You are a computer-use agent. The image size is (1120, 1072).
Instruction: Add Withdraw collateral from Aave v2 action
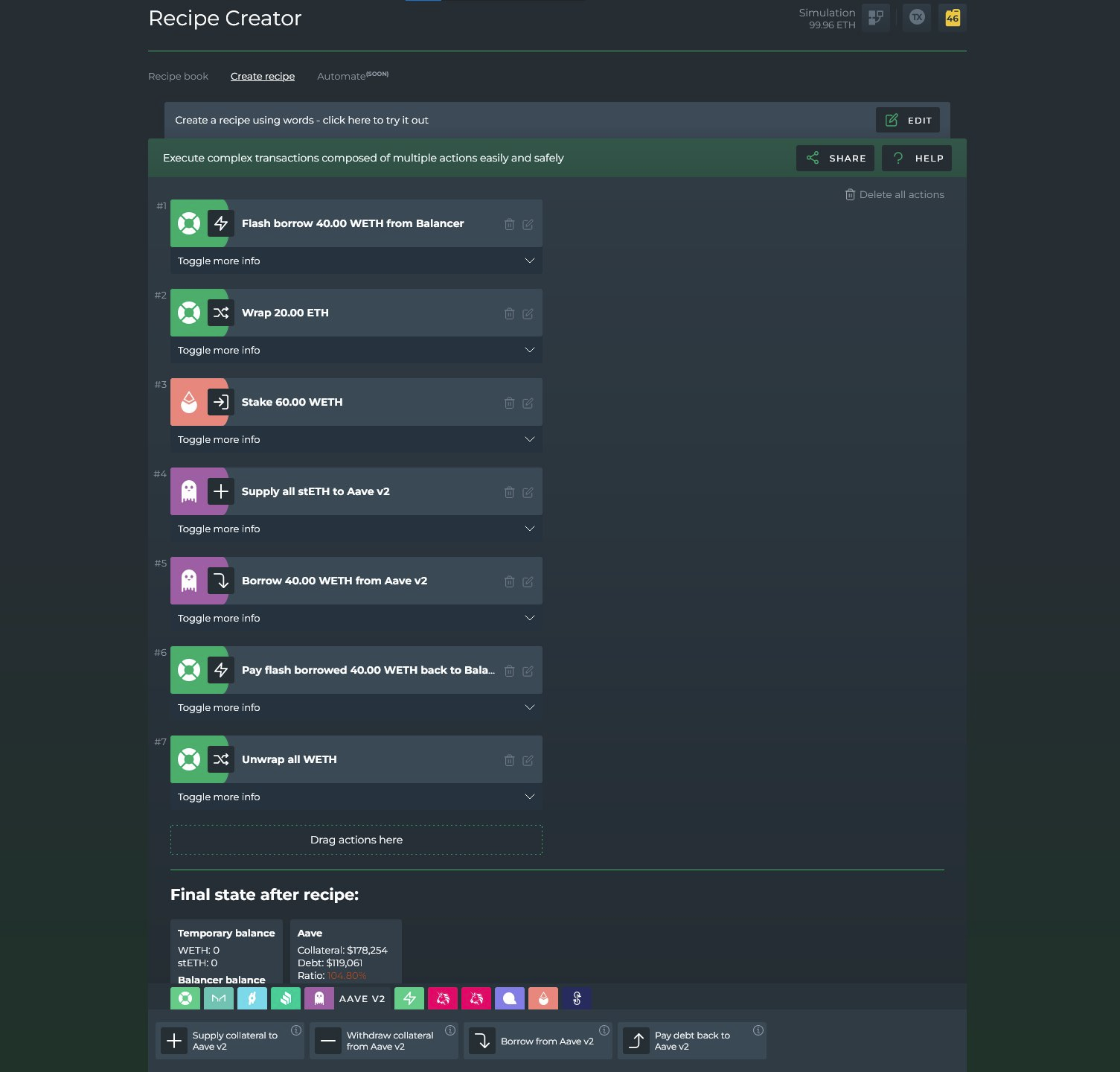[384, 1041]
